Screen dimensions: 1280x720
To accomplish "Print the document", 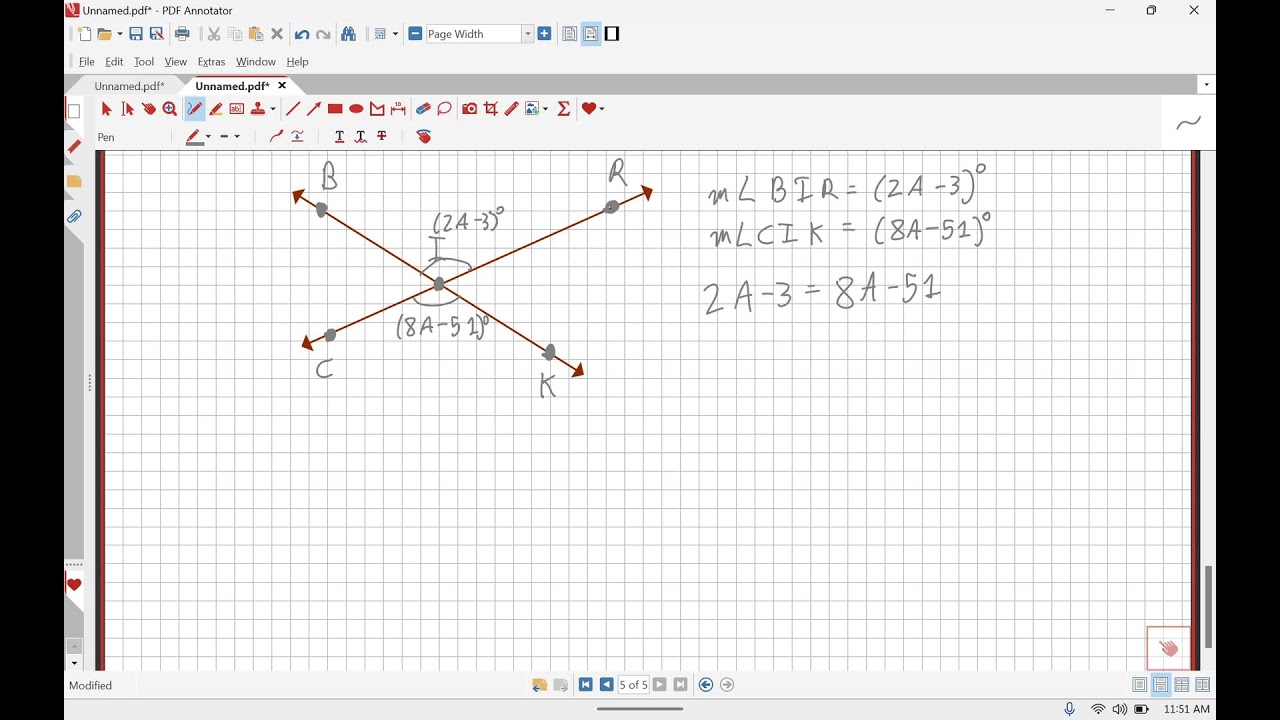I will [182, 34].
